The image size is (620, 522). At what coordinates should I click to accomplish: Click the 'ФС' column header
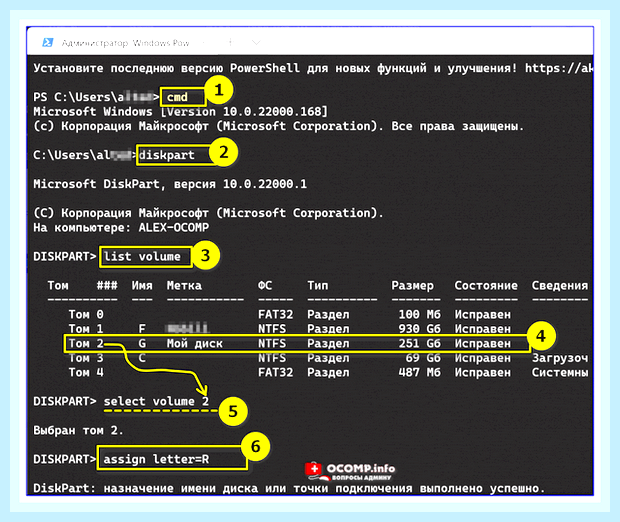(265, 286)
